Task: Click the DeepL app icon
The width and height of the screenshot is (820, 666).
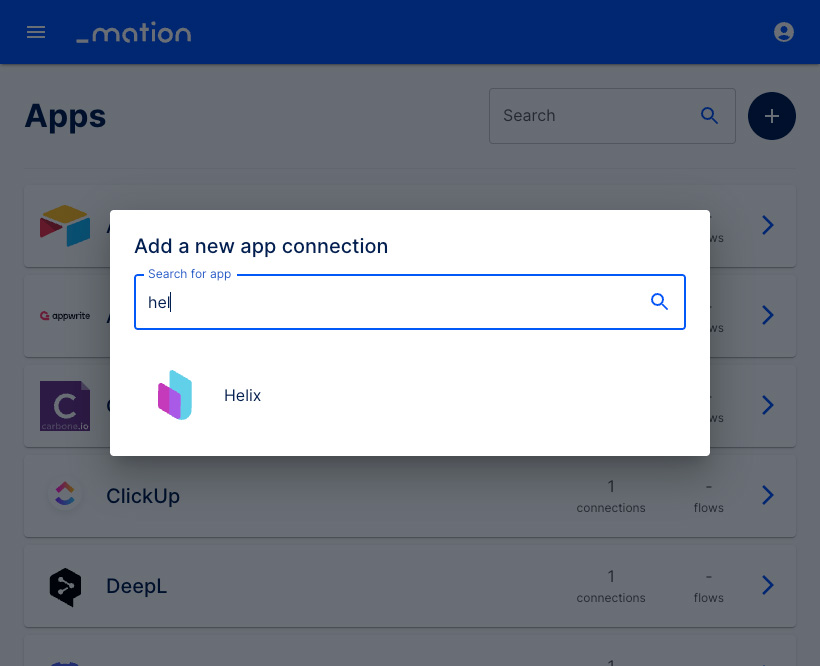Action: [65, 586]
